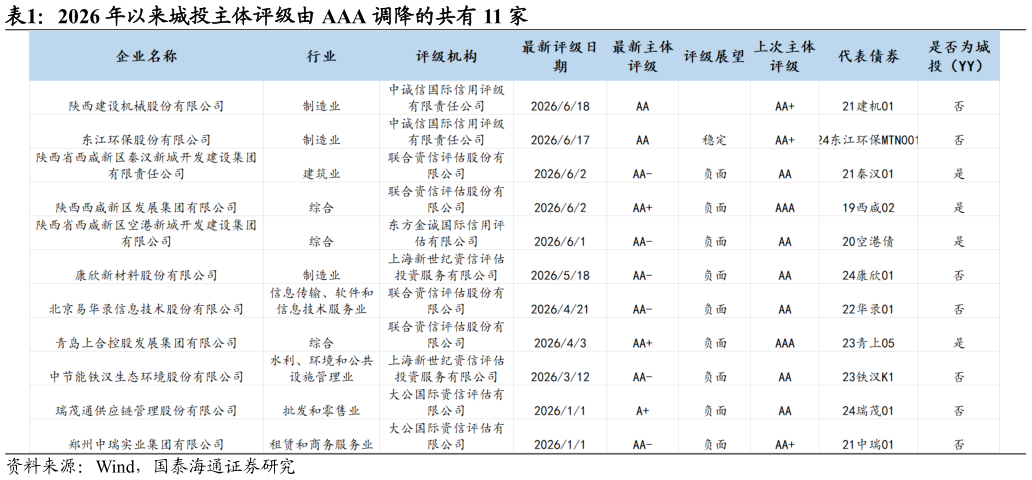Click the source note '资料来源:Wind,国泰海通证券研究'
Image resolution: width=1032 pixels, height=480 pixels.
(x=150, y=467)
